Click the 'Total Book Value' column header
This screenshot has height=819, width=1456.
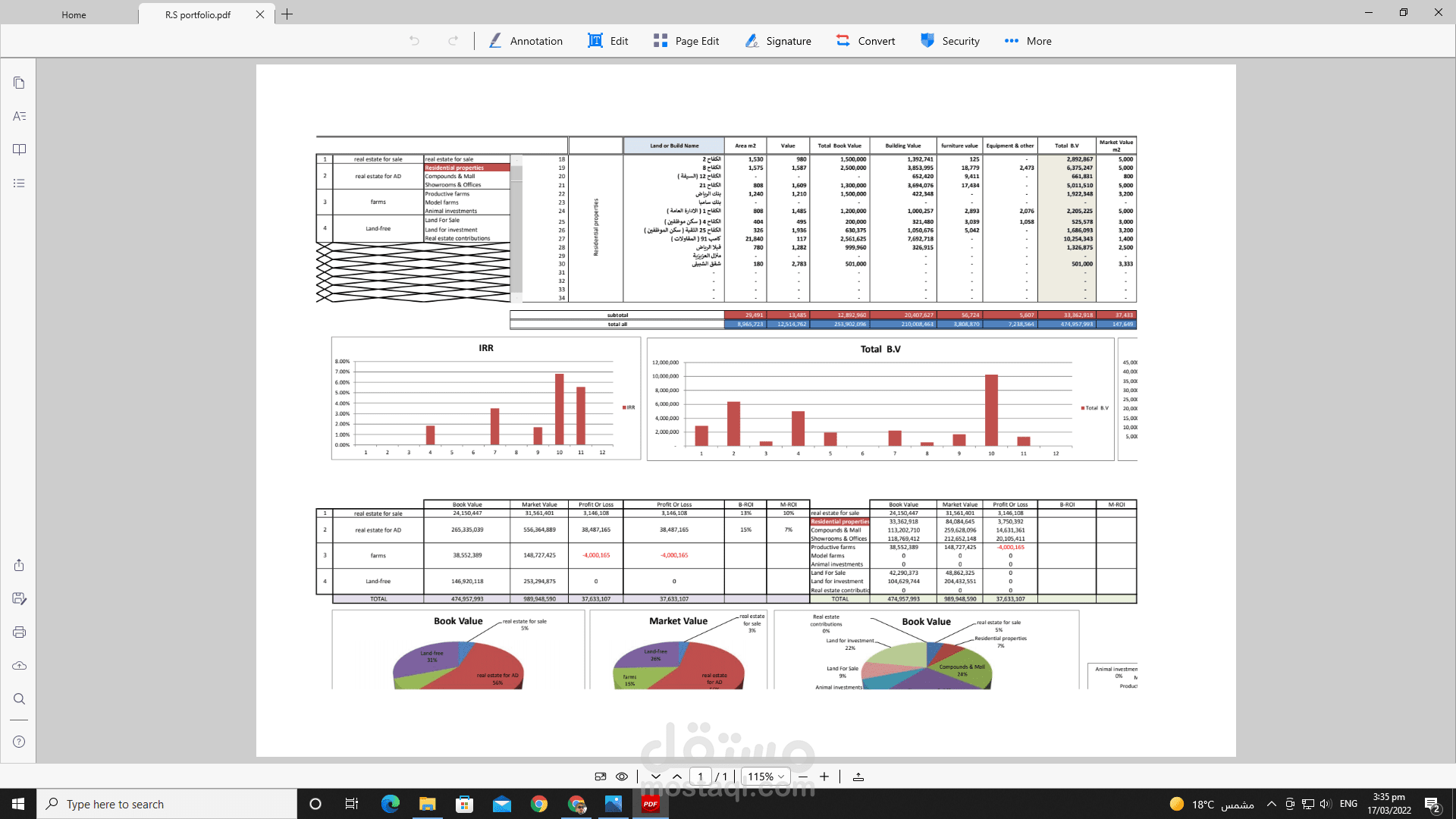click(x=839, y=146)
